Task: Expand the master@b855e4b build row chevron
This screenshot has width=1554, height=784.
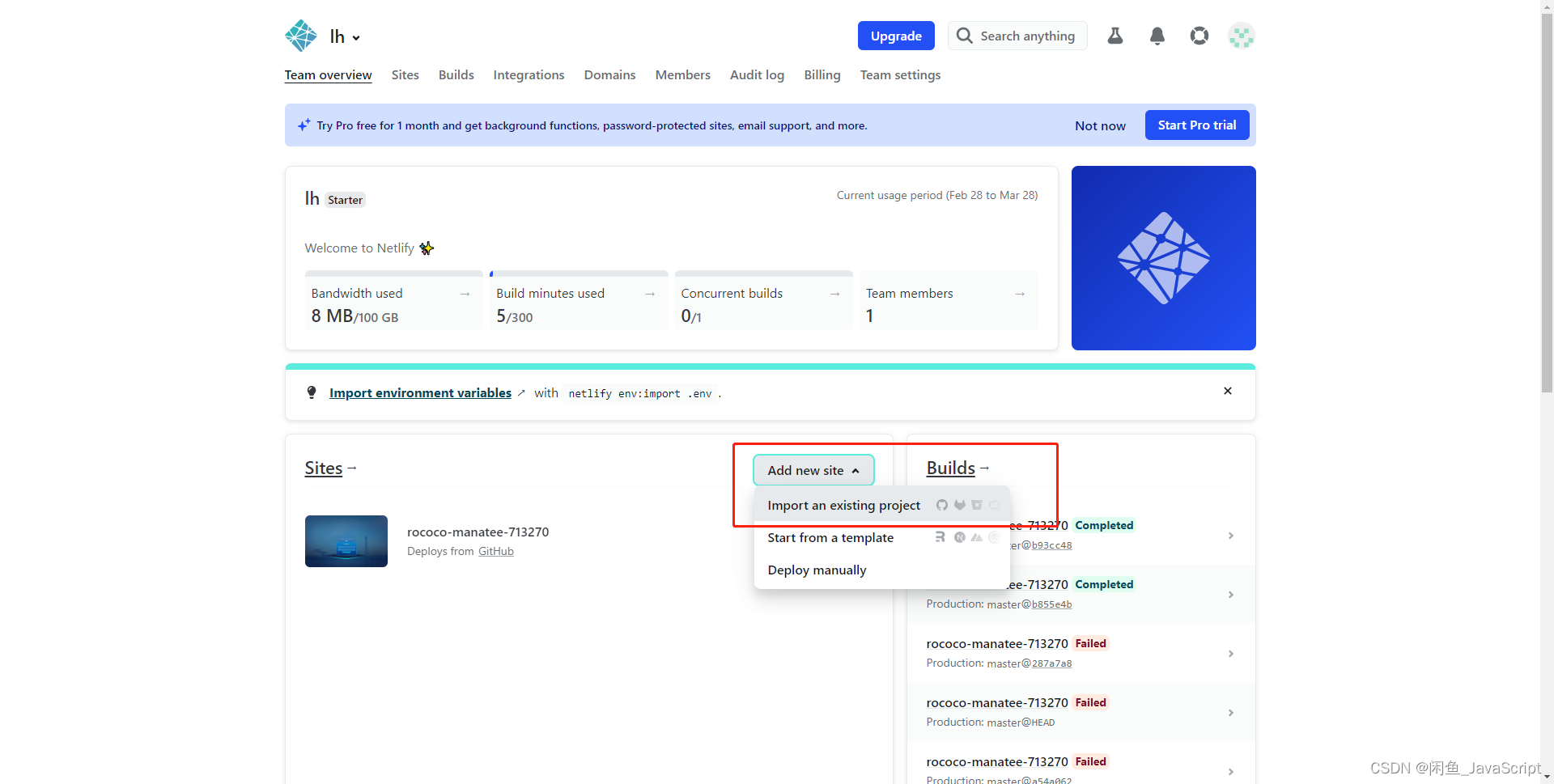Action: [x=1230, y=595]
